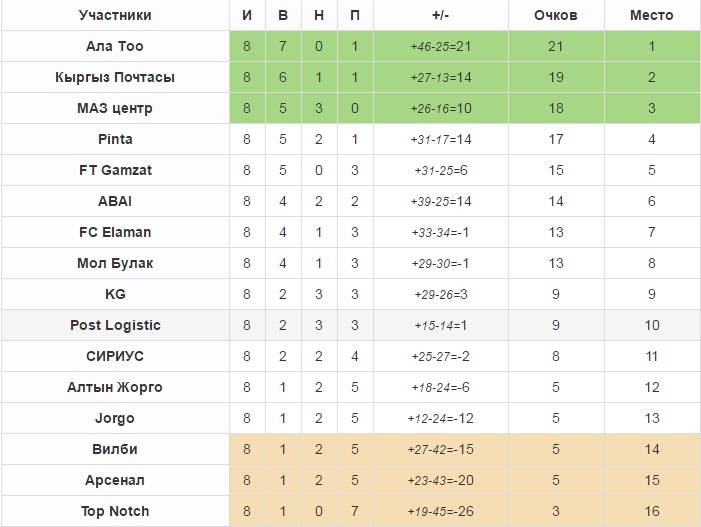Click on the Pinta team name
701x527 pixels.
pyautogui.click(x=115, y=139)
